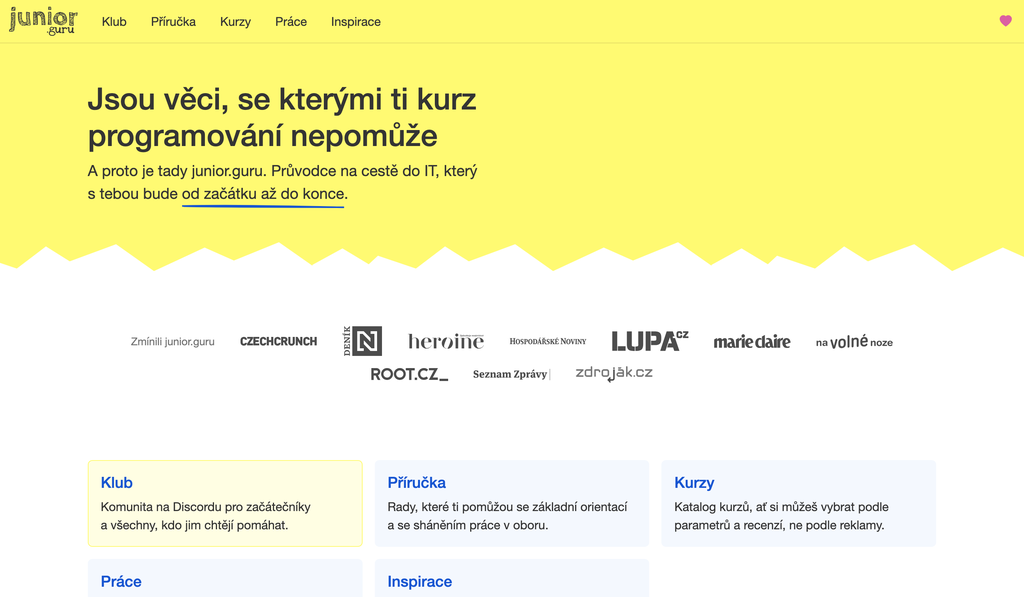Open the Lupa.cz logo
The height and width of the screenshot is (597, 1024).
tap(649, 341)
